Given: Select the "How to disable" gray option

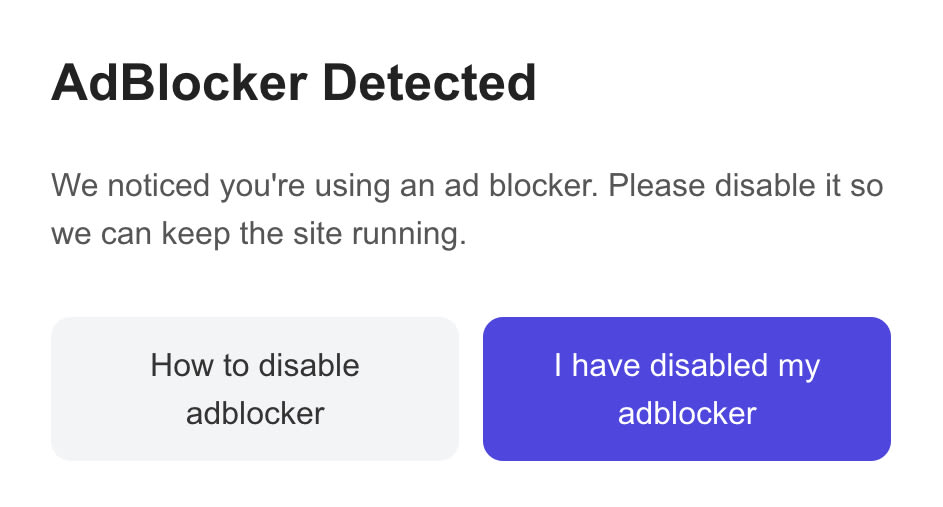Looking at the screenshot, I should pyautogui.click(x=255, y=389).
